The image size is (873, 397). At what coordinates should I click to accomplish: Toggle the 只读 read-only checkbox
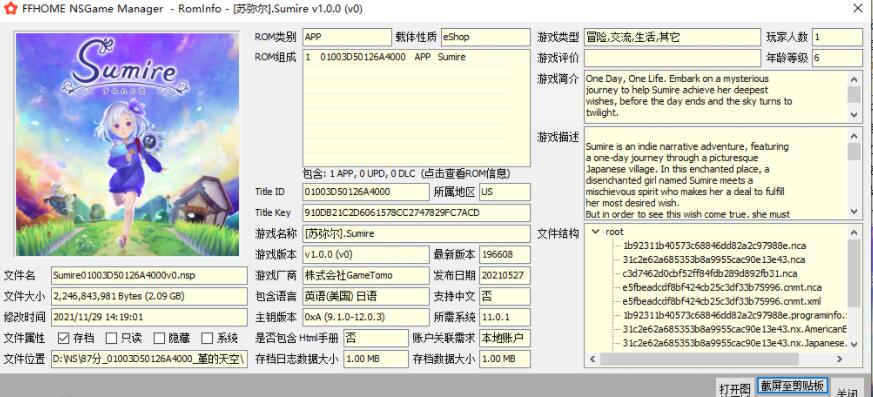(x=111, y=338)
